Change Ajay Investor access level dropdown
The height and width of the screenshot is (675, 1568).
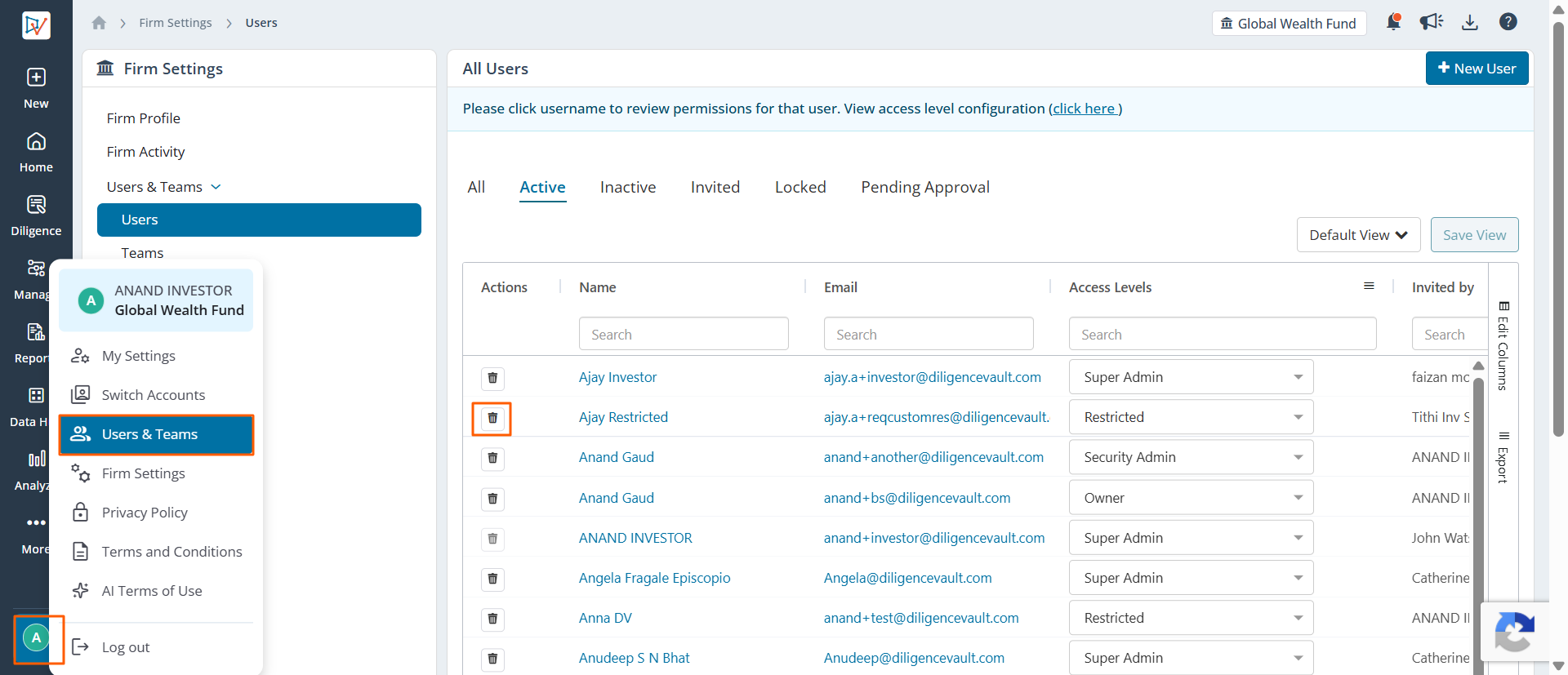1191,377
